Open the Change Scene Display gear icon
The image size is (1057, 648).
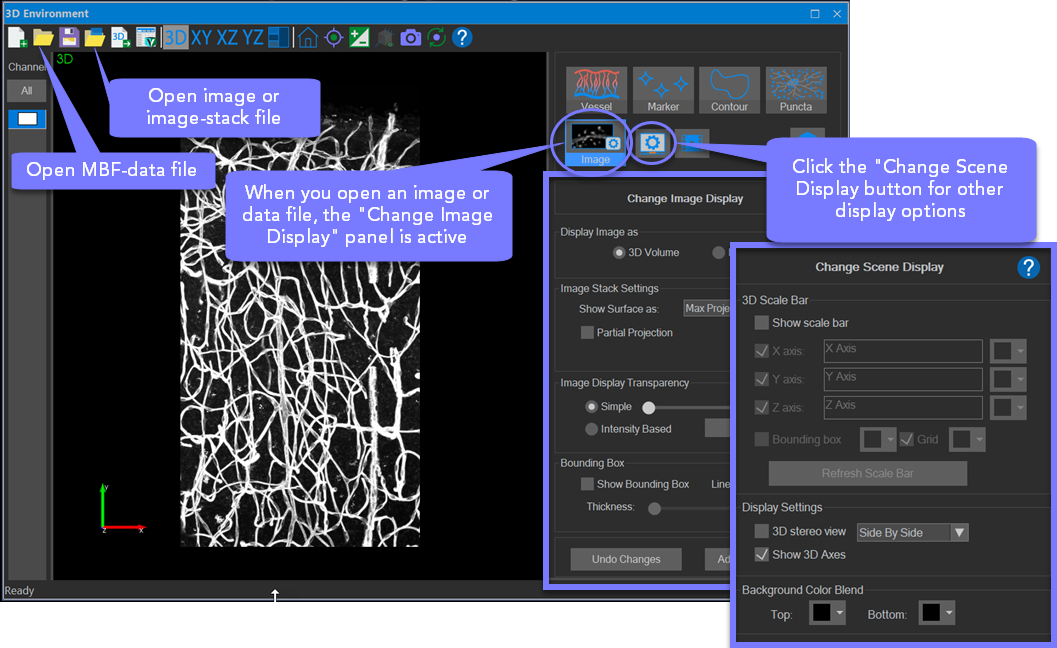[x=652, y=143]
